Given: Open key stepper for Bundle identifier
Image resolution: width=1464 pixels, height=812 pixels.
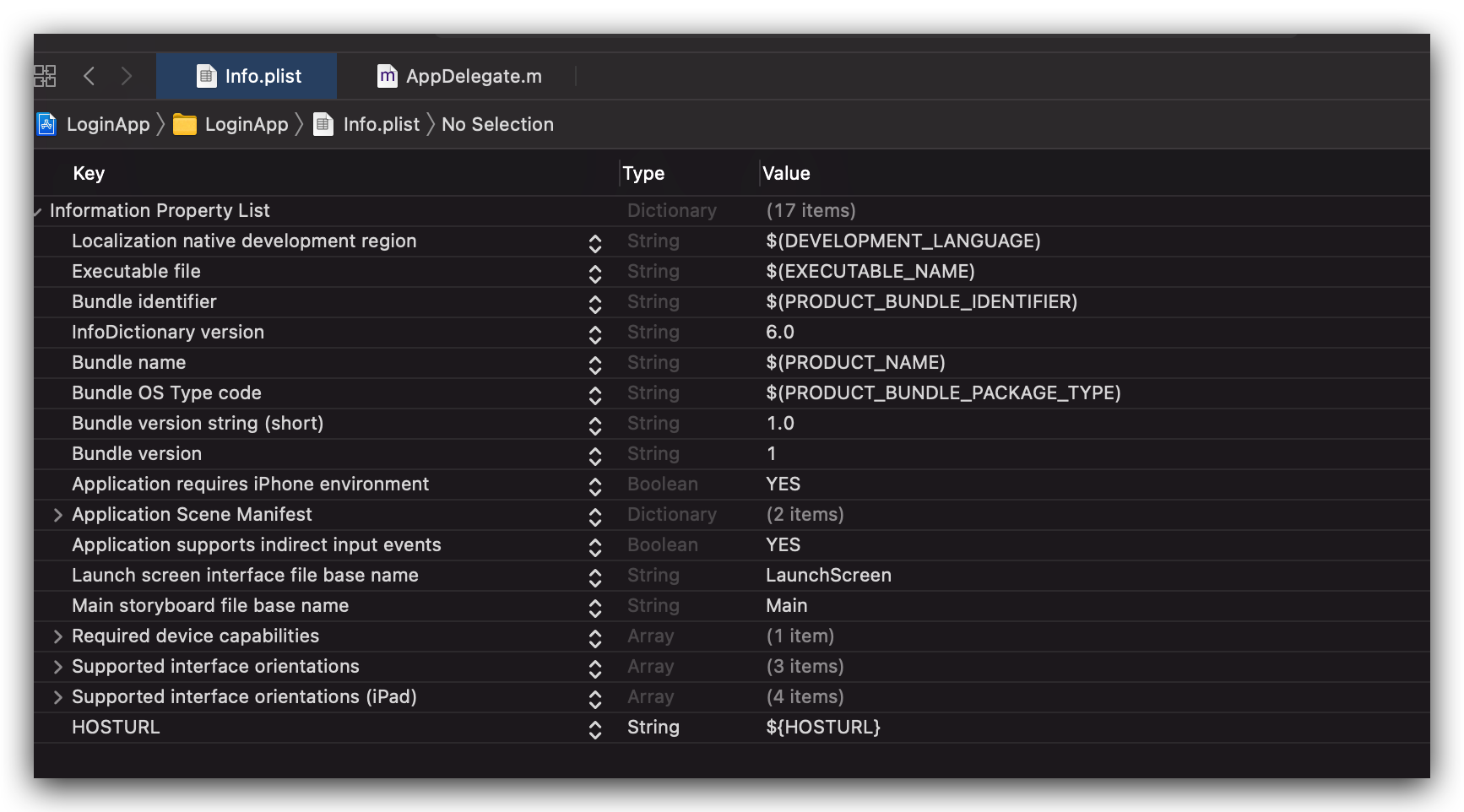Looking at the screenshot, I should [595, 304].
